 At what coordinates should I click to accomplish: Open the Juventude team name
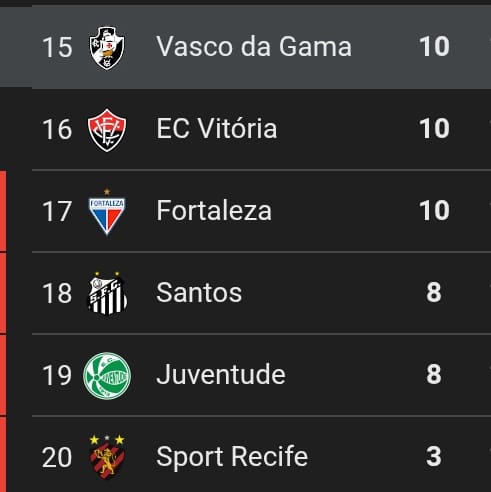point(221,374)
